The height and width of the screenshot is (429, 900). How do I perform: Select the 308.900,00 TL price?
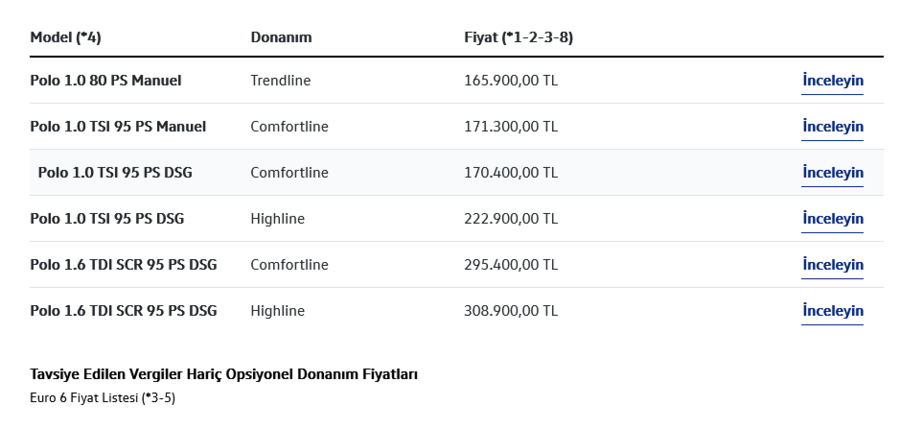click(x=510, y=311)
